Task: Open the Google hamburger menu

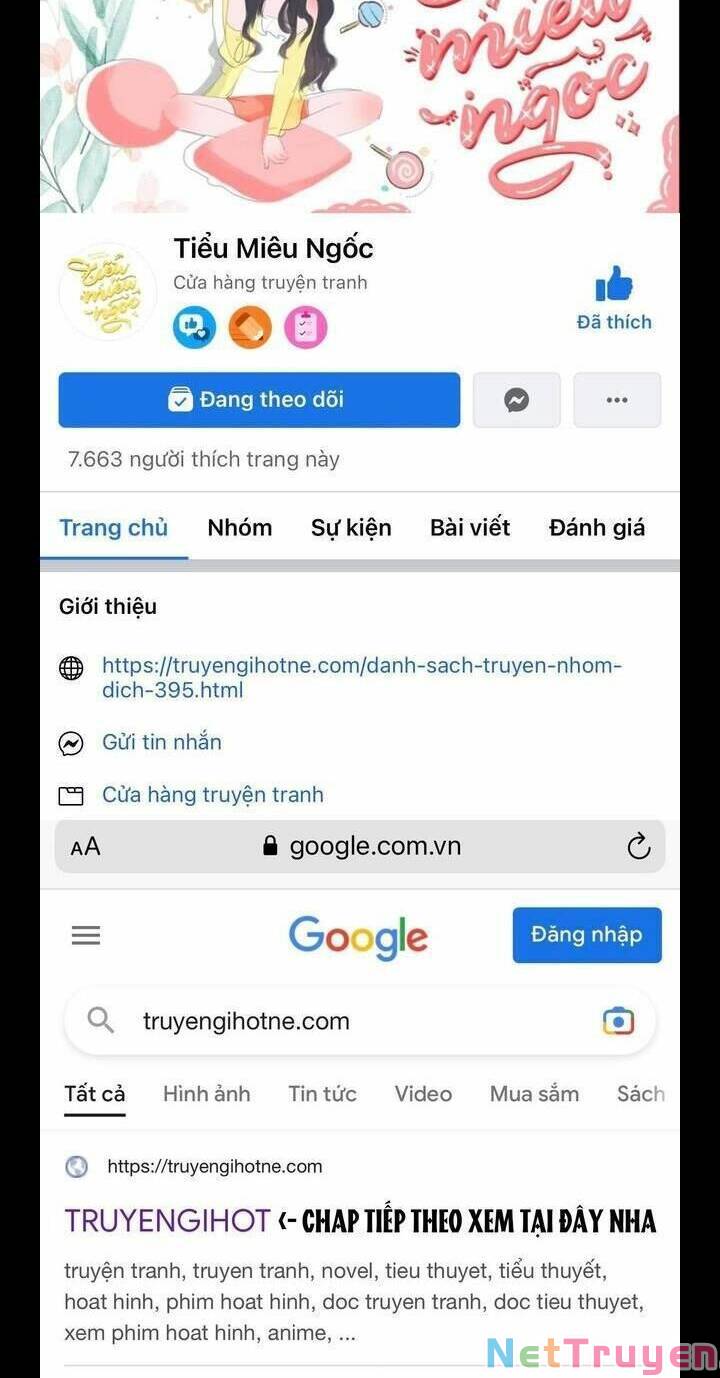Action: point(86,935)
